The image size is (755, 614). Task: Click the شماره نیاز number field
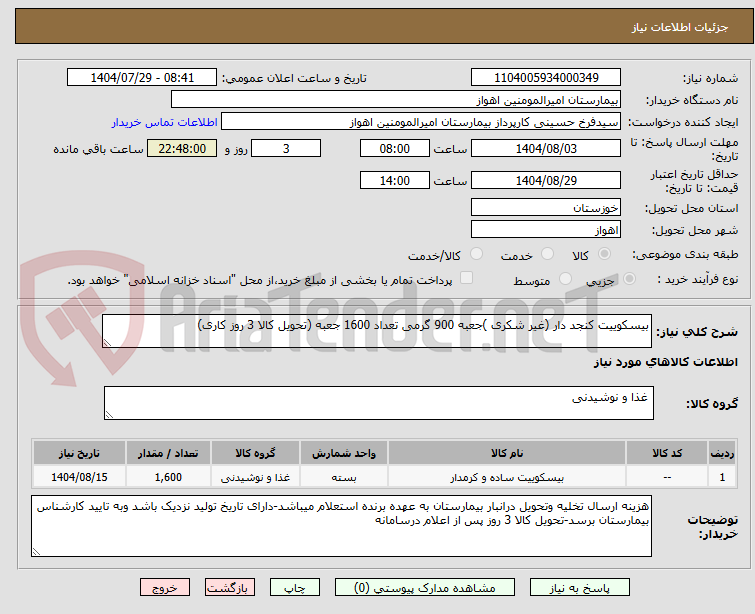click(x=546, y=78)
